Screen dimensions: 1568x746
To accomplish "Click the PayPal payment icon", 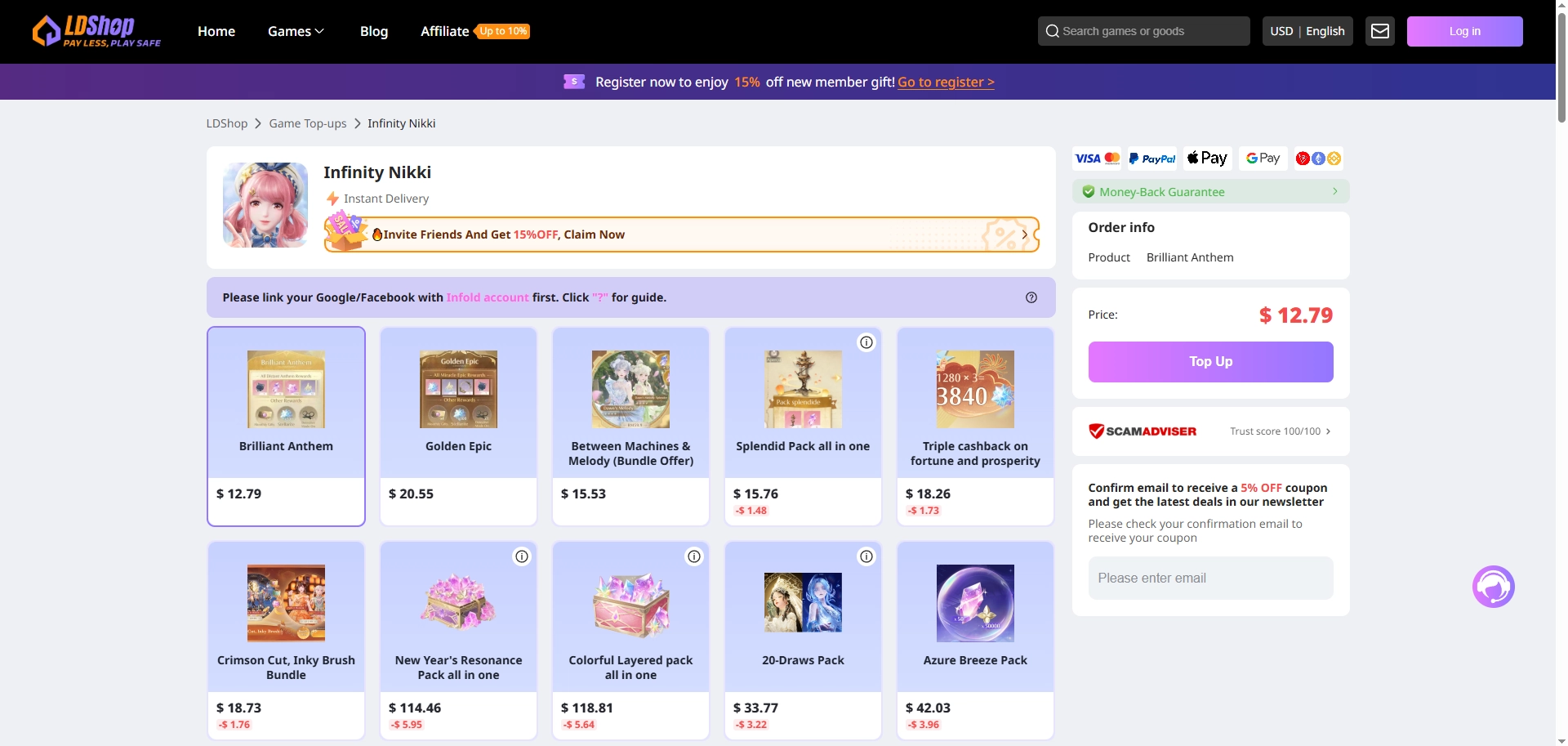I will click(1152, 159).
